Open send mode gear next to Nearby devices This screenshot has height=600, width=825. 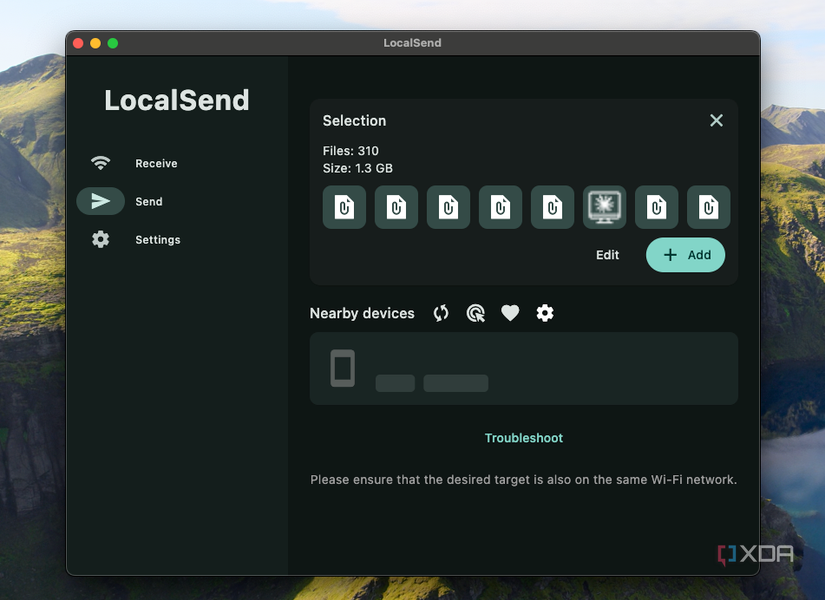coord(545,313)
